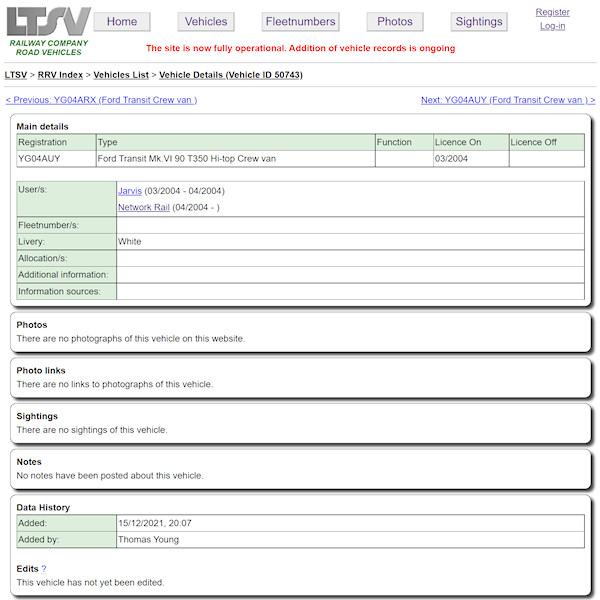Go to the Vehicles section

click(x=206, y=22)
